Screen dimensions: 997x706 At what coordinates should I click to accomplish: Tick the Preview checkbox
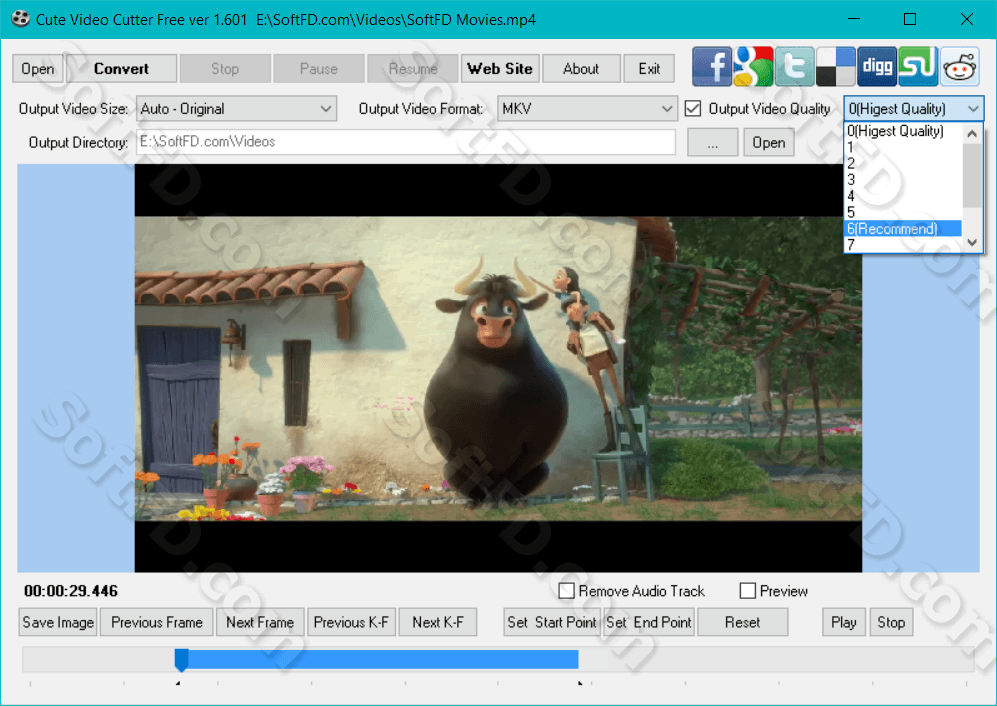click(x=748, y=591)
